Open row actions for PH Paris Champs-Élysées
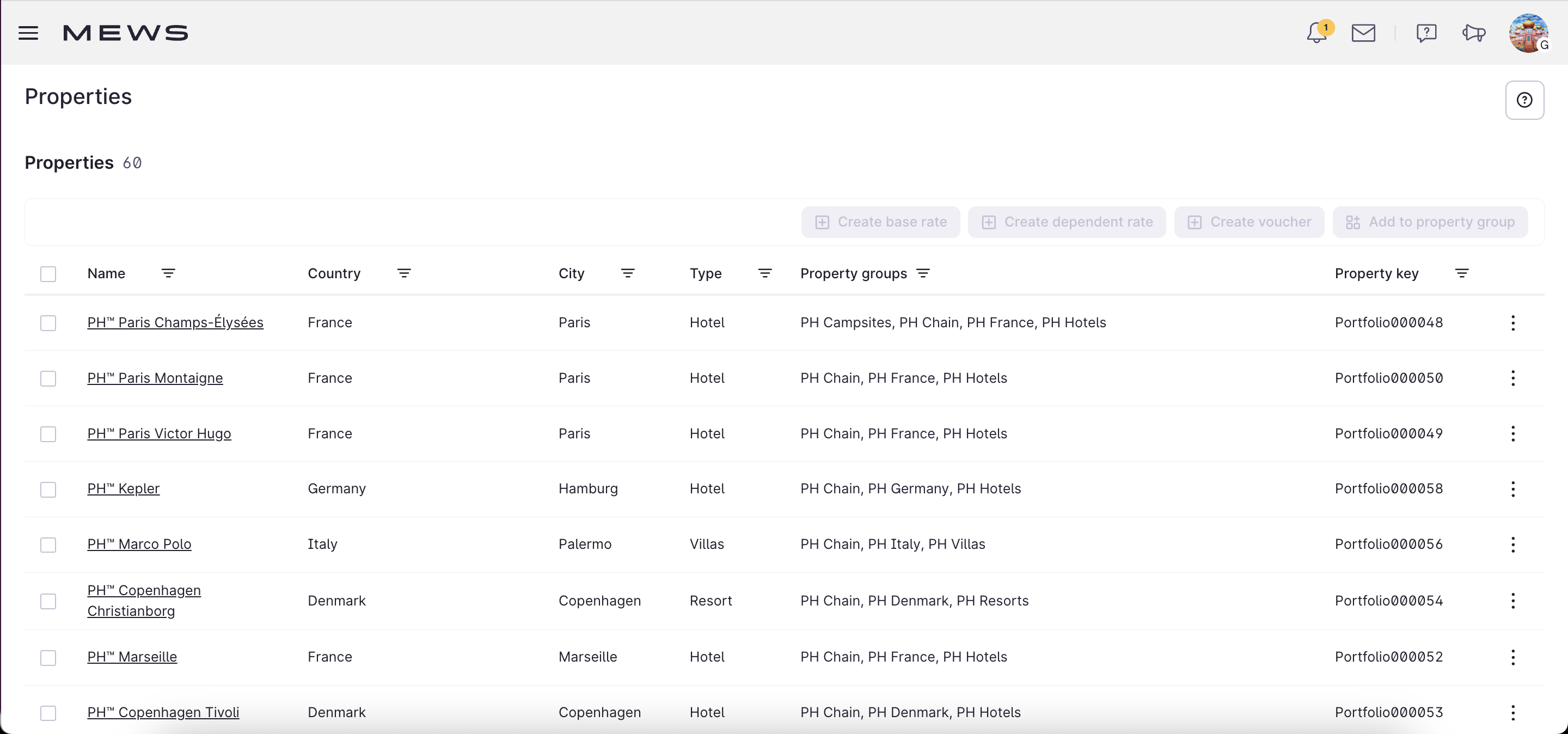The height and width of the screenshot is (734, 1568). [1513, 322]
